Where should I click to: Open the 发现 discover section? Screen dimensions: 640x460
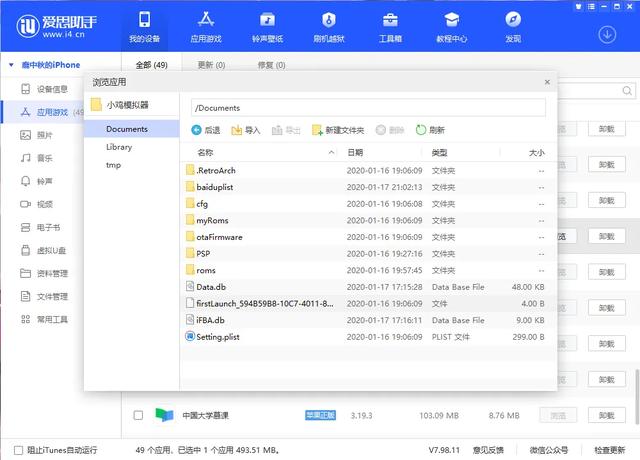pos(513,27)
